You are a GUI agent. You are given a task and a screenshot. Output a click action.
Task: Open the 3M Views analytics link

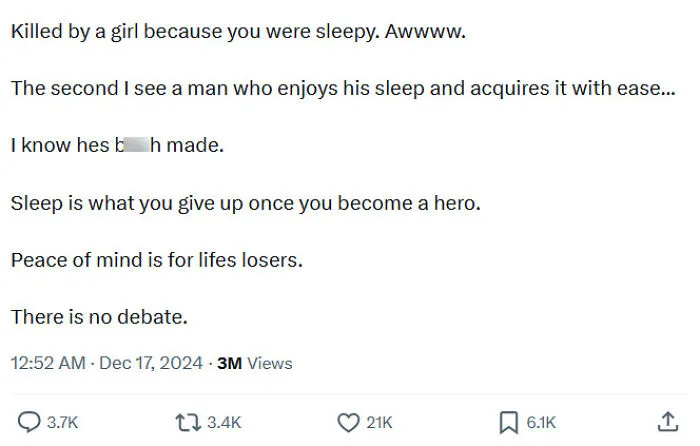(x=254, y=363)
